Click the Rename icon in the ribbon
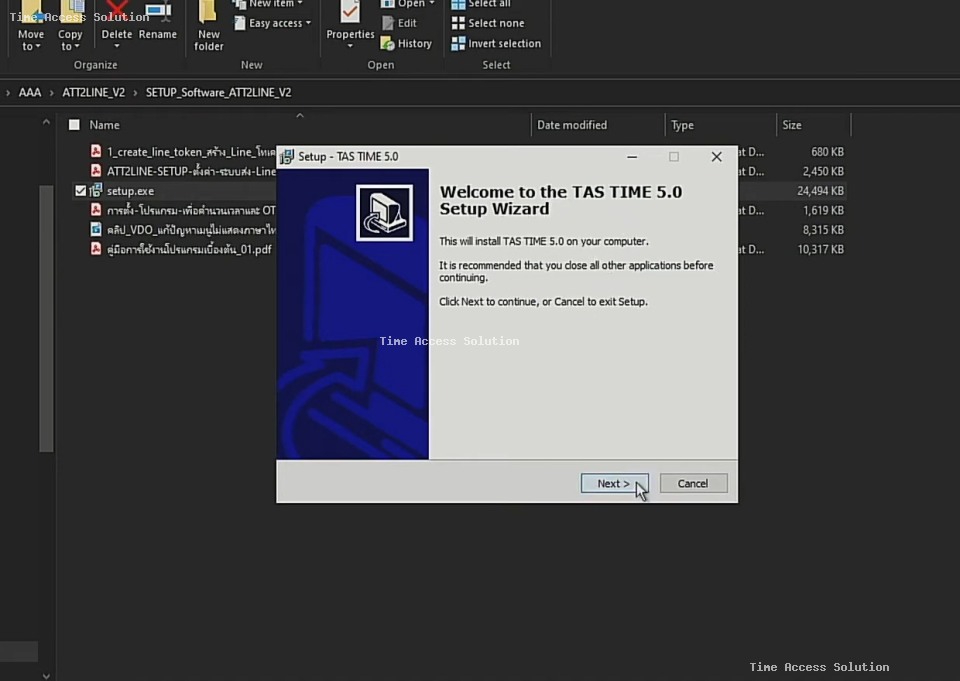Screen dimensions: 960x681 (x=157, y=14)
